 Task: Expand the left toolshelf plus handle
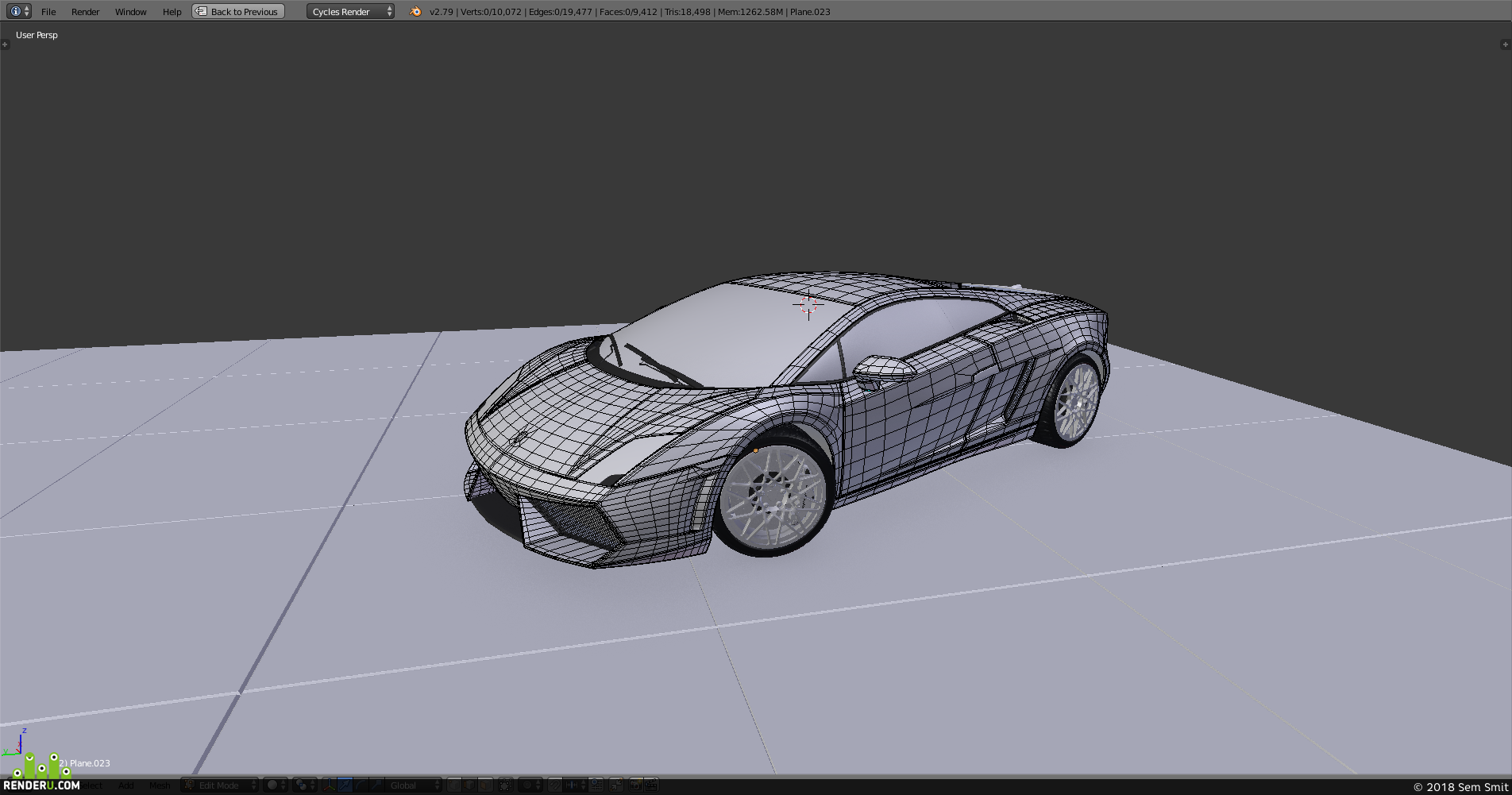[x=5, y=44]
